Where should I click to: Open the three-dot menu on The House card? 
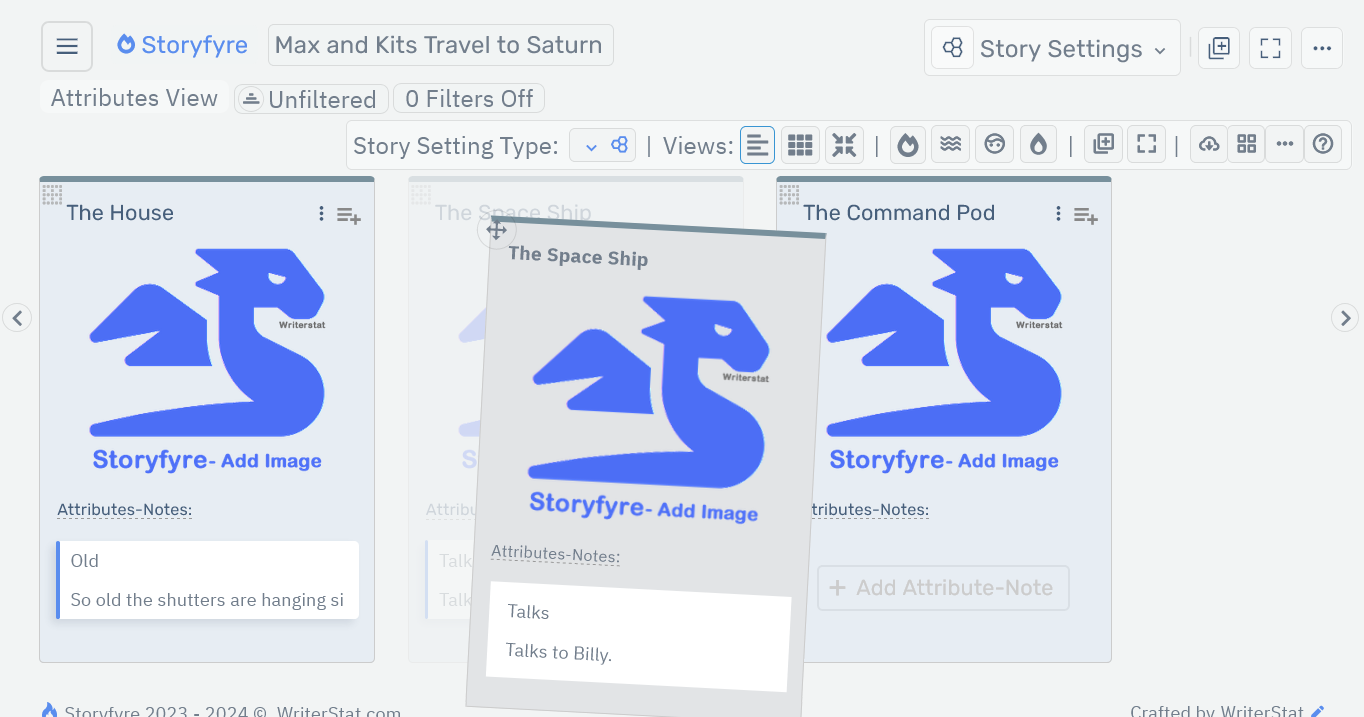pyautogui.click(x=320, y=213)
